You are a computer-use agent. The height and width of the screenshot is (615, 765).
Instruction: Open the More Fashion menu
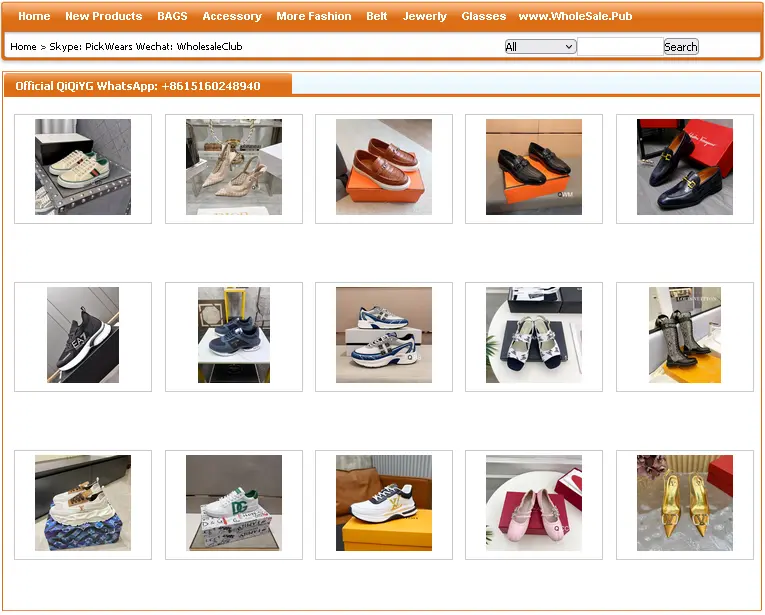pyautogui.click(x=314, y=16)
